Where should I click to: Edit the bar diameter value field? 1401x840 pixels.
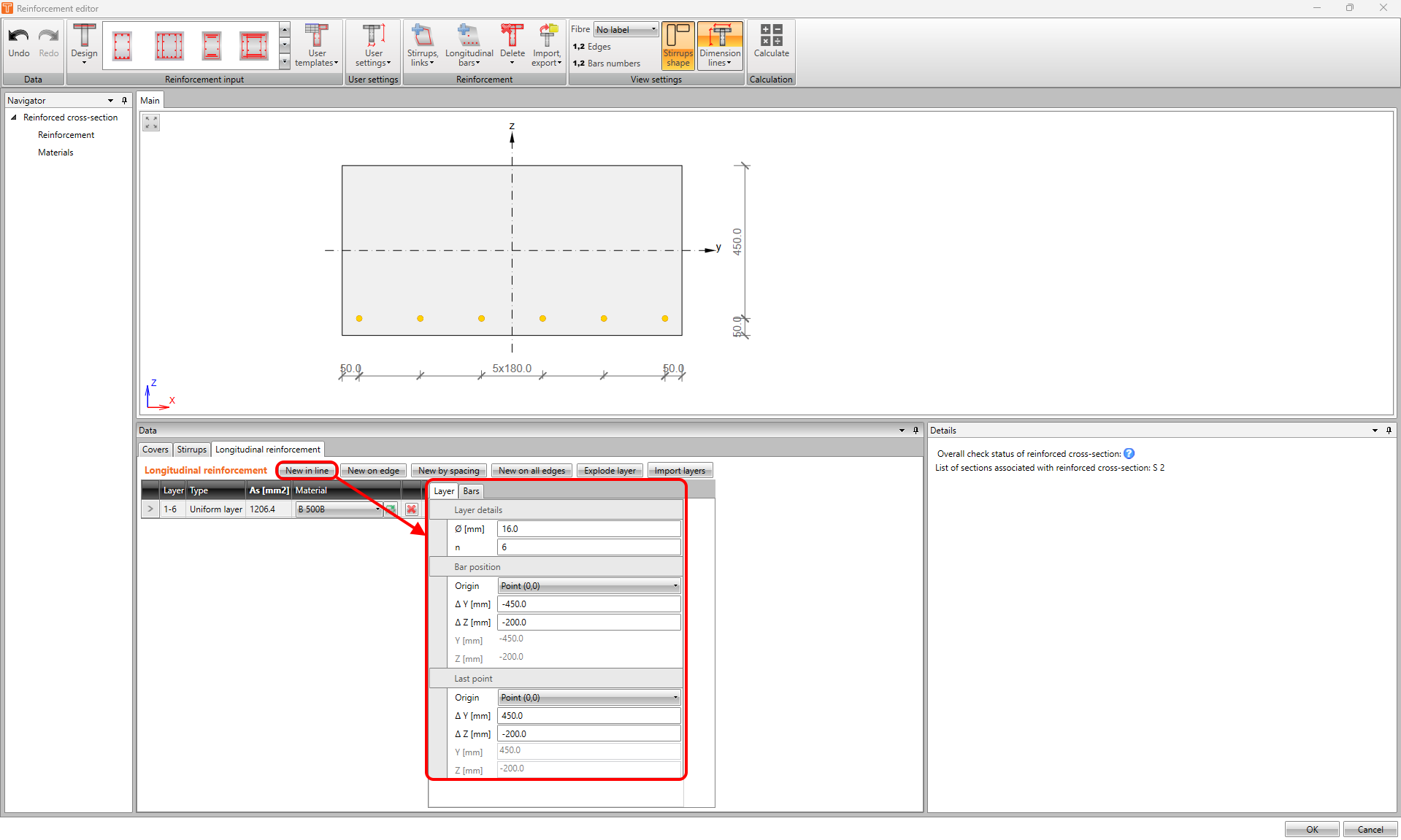point(588,528)
